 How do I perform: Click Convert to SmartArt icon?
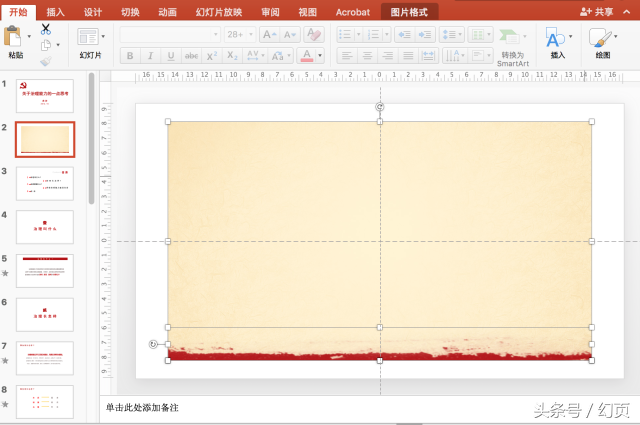click(x=509, y=37)
